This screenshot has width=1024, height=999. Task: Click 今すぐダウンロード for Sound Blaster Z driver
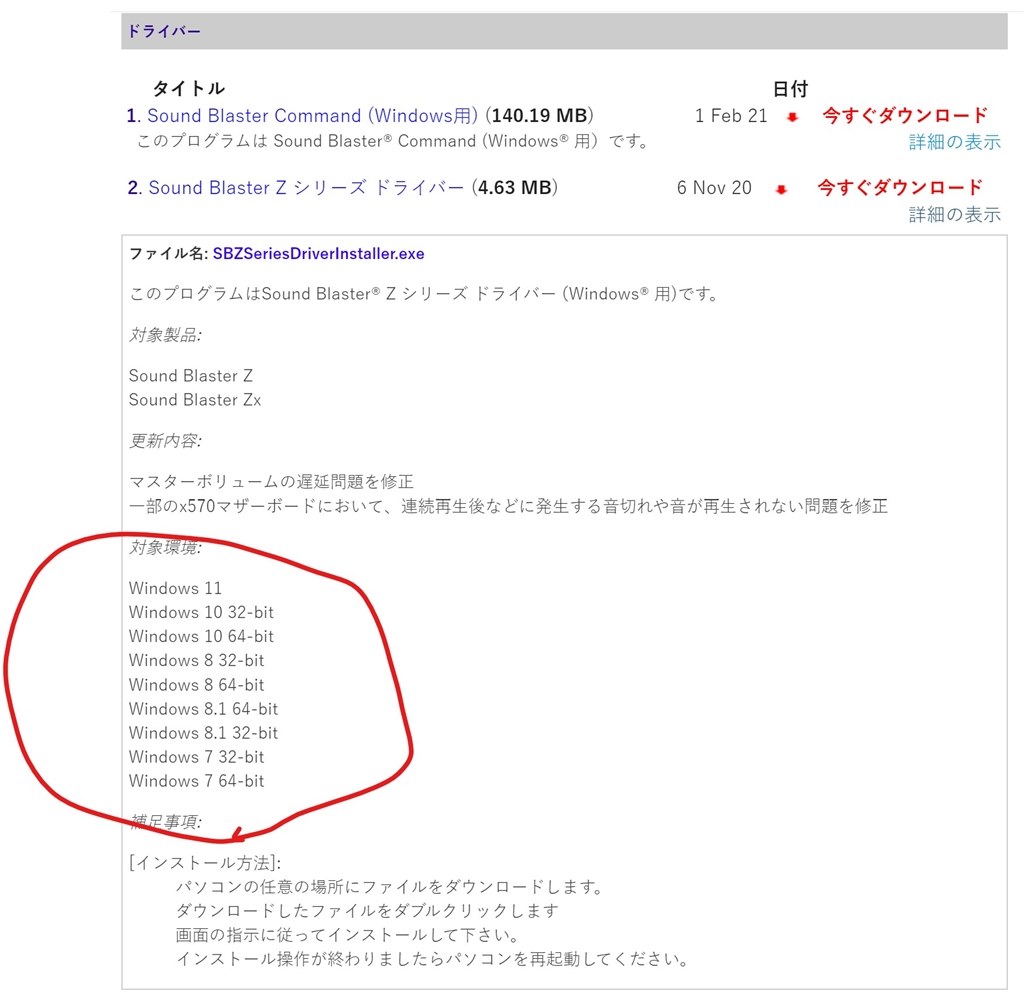point(900,188)
